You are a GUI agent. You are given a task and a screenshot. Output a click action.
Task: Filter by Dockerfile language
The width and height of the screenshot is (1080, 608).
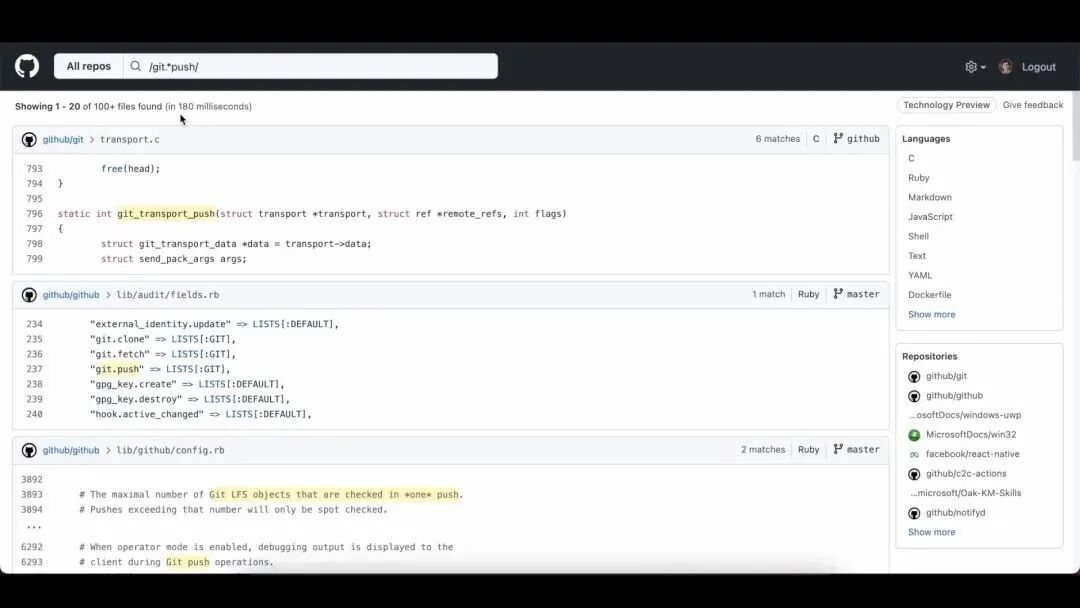click(x=930, y=295)
